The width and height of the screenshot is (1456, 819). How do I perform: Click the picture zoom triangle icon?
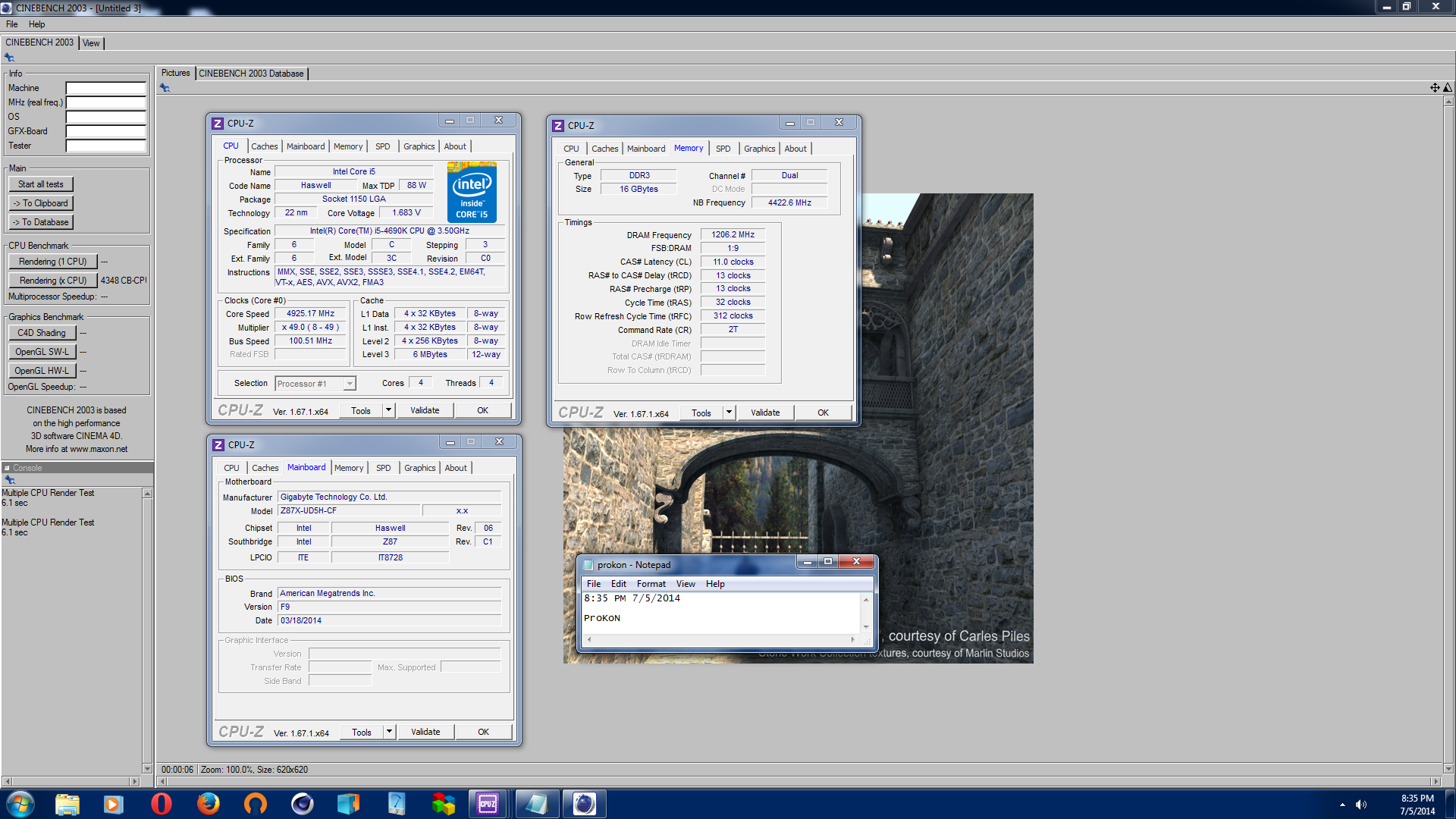1447,88
